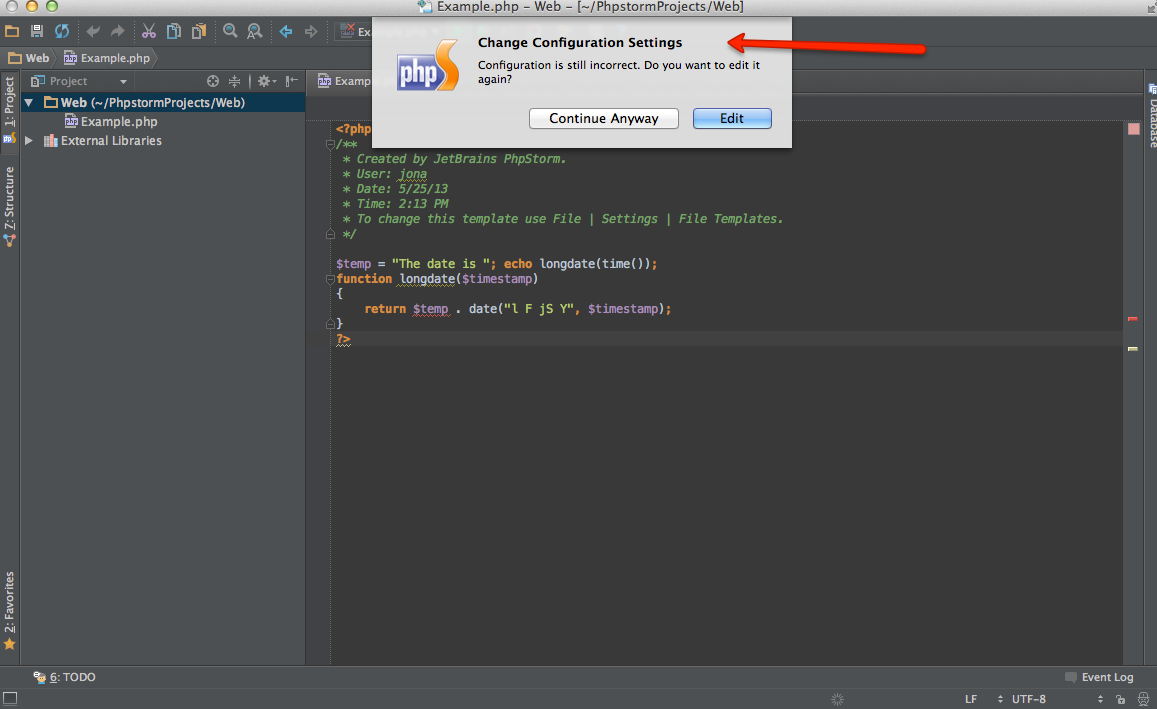The image size is (1157, 709).
Task: Open the Hector inspections icon in status bar
Action: pos(1143,699)
